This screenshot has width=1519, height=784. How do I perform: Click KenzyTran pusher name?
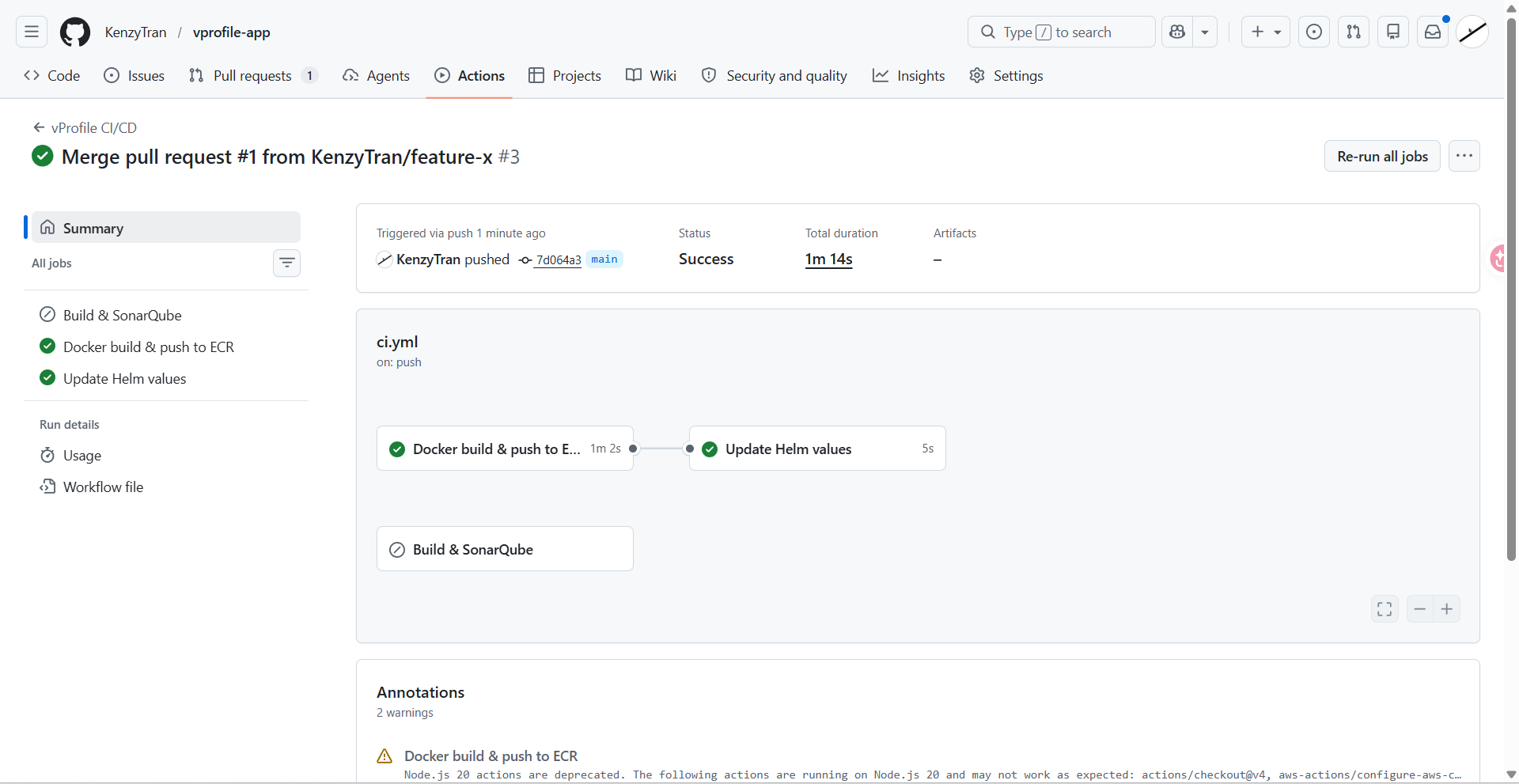point(428,259)
